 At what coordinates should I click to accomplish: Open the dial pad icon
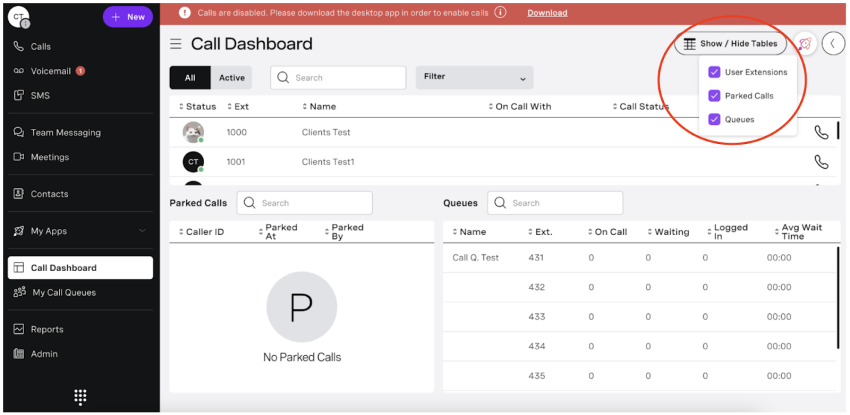click(x=80, y=397)
